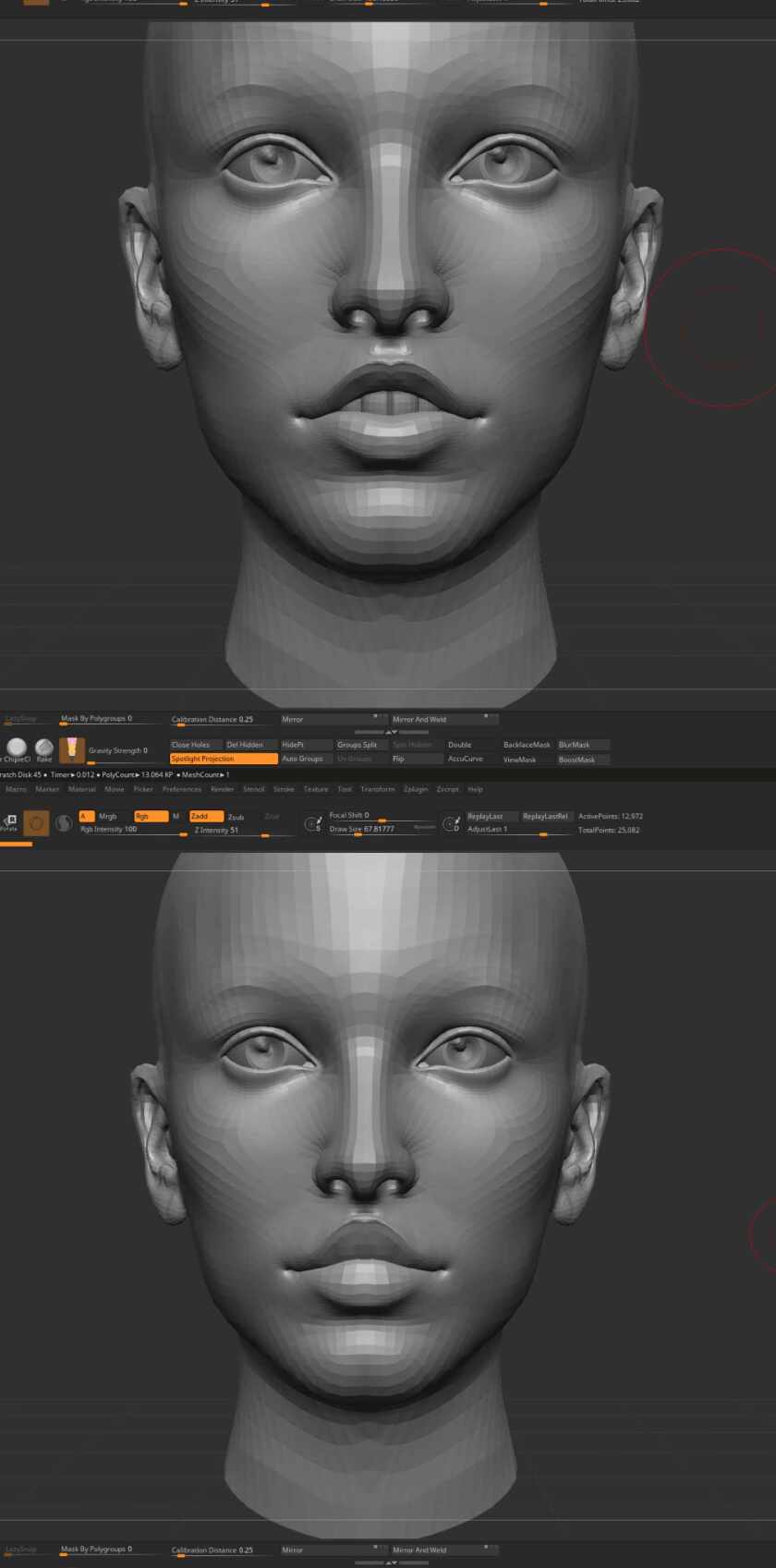Click the PolyCount 13.064 KP status text
The height and width of the screenshot is (1568, 776).
point(137,774)
